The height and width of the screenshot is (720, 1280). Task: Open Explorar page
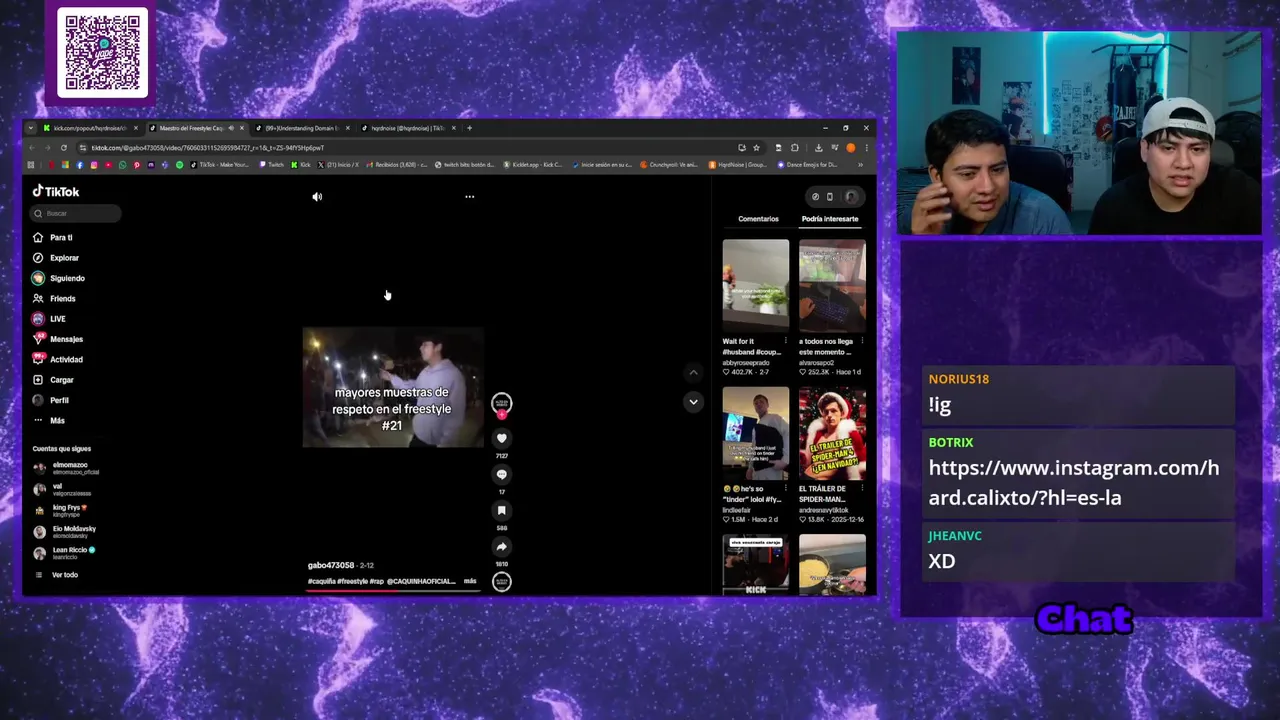(55, 258)
